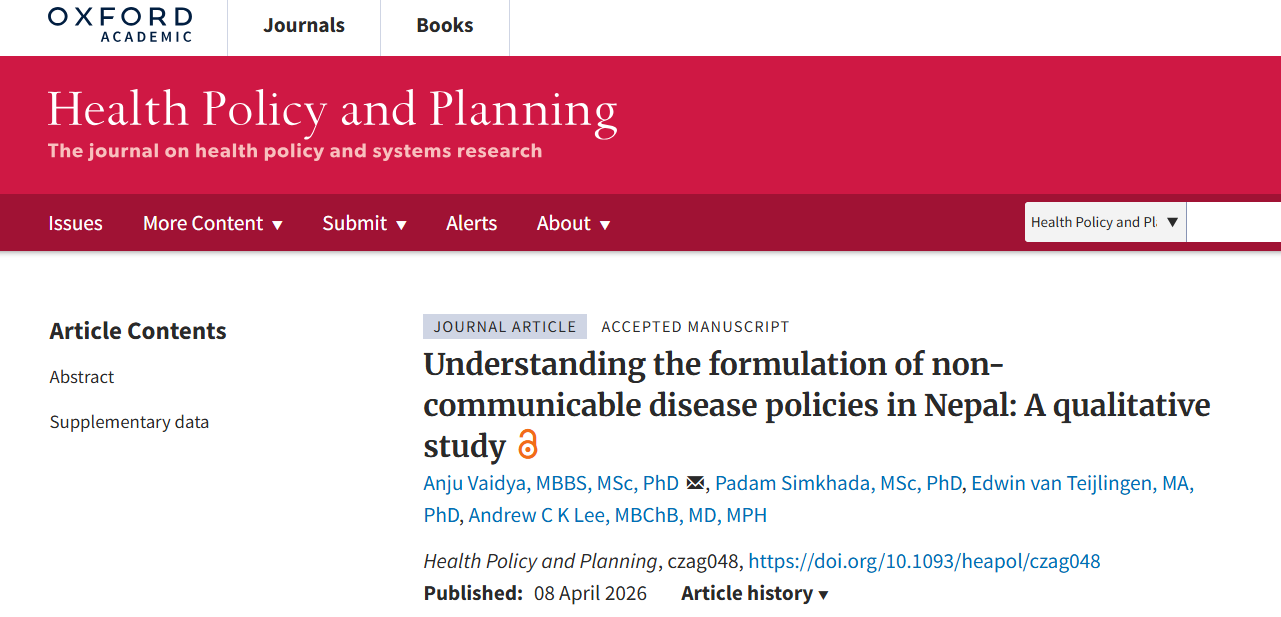Click into the search input field
Screen dimensions: 1281x617
[x=1234, y=222]
